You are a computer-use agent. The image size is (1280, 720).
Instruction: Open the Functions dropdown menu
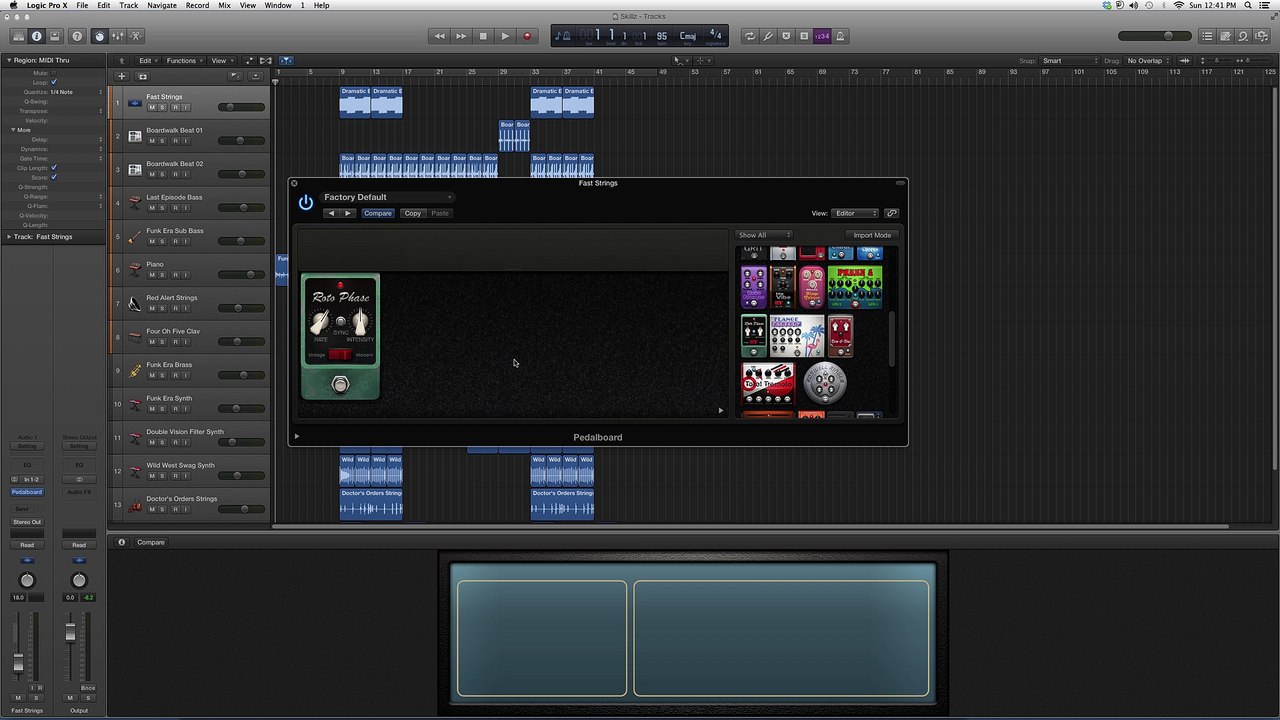click(185, 60)
